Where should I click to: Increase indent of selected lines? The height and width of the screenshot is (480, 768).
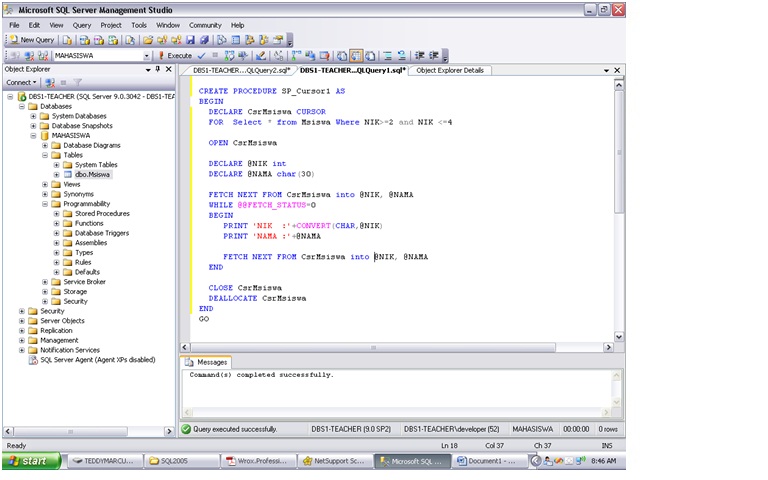433,55
